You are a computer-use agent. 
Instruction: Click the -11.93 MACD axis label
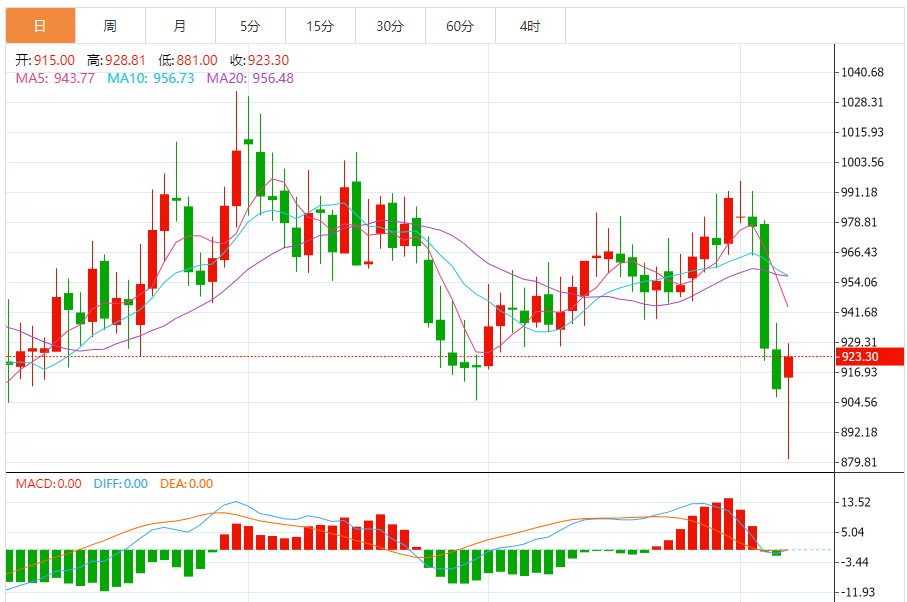click(858, 592)
